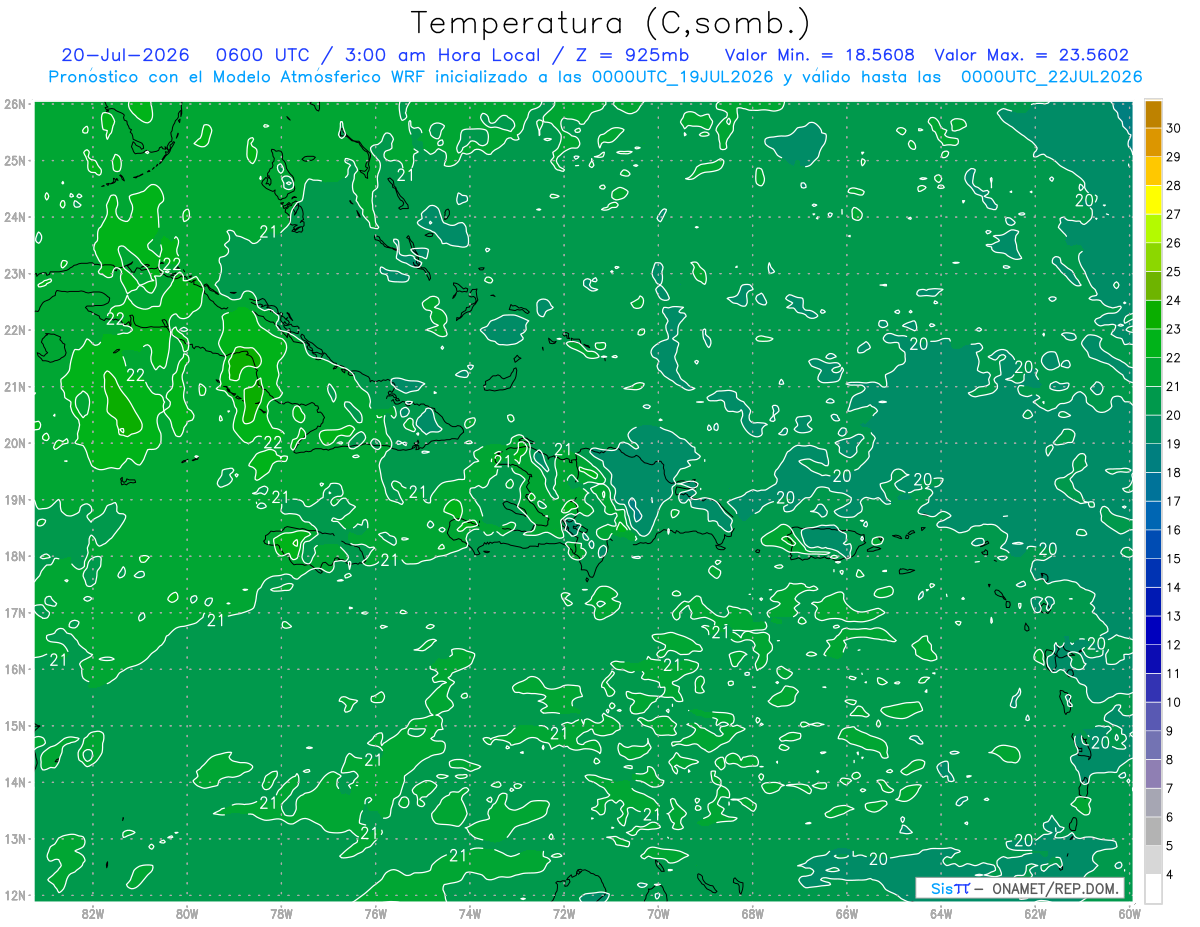Click the 26N latitude axis label
1200x927 pixels.
coord(15,104)
